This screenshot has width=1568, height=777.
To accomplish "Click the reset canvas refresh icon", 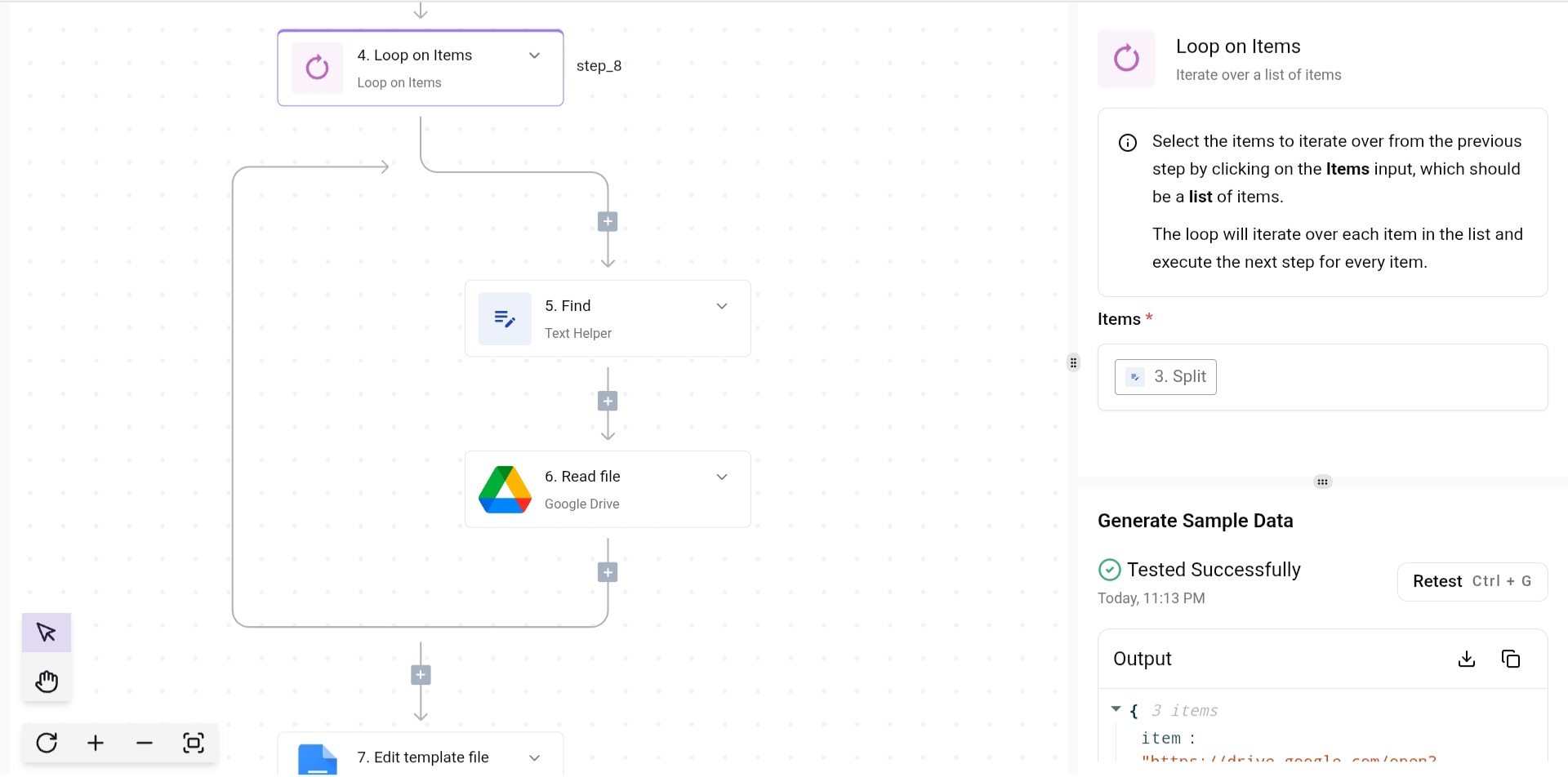I will click(x=47, y=743).
